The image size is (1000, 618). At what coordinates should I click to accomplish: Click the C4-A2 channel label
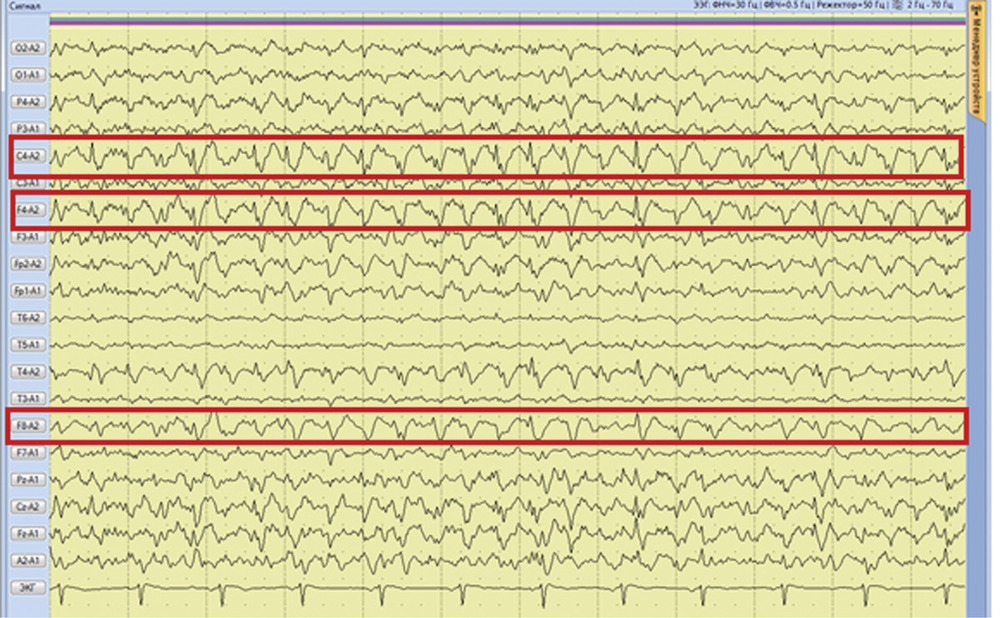tap(26, 156)
